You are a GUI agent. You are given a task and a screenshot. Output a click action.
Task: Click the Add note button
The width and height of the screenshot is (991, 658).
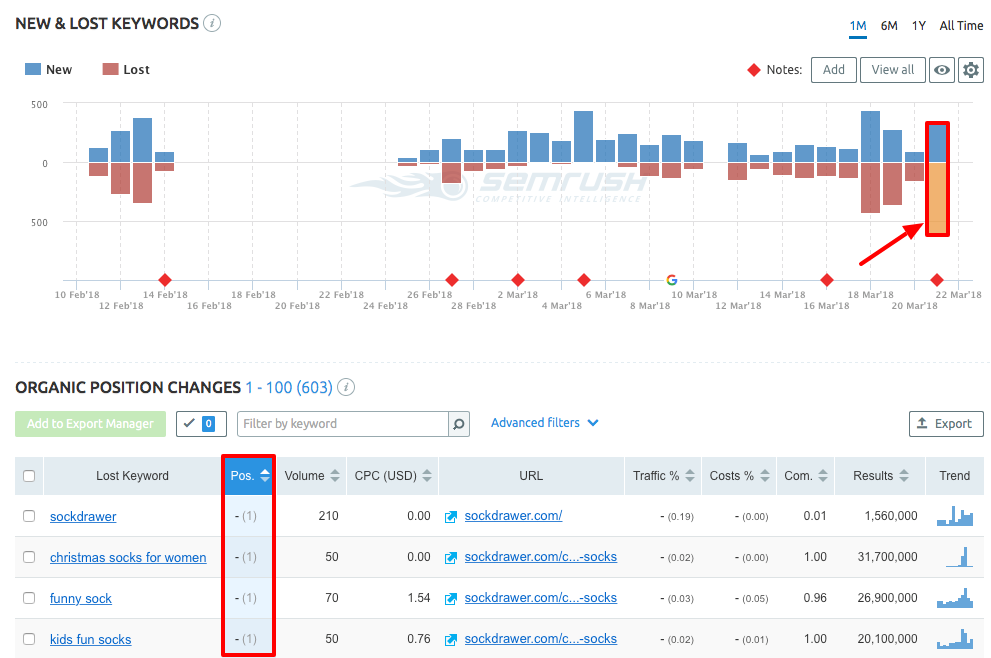(x=834, y=70)
